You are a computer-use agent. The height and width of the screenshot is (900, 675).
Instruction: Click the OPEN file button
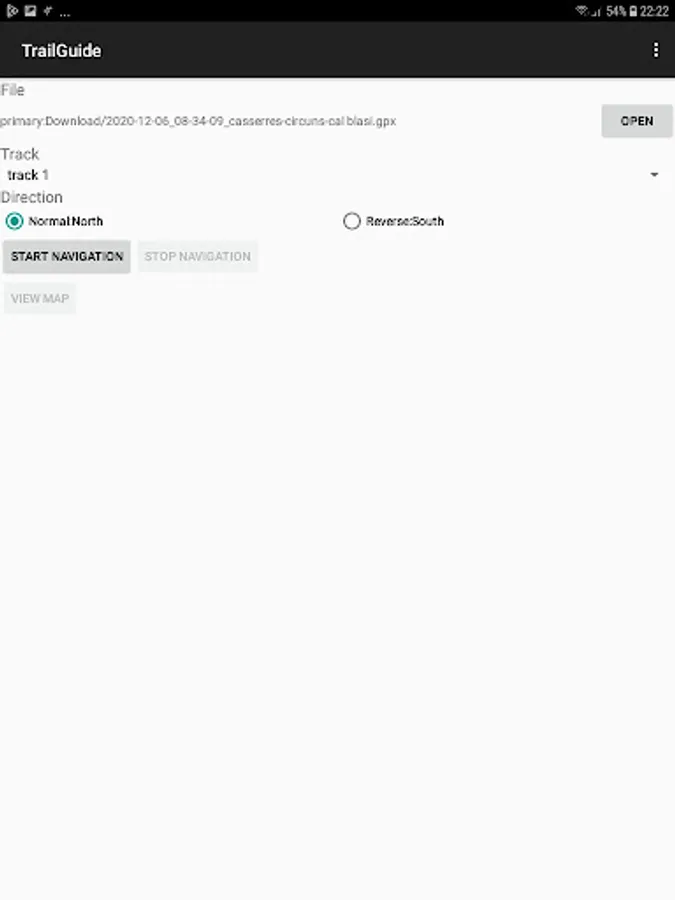coord(637,121)
